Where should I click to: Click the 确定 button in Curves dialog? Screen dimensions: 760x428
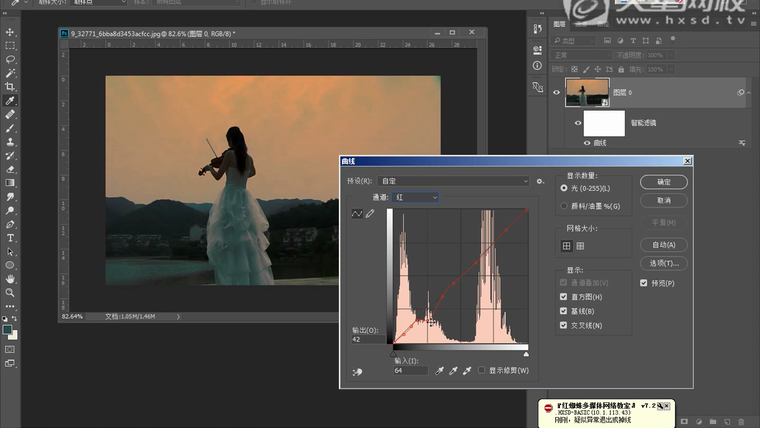(x=664, y=182)
